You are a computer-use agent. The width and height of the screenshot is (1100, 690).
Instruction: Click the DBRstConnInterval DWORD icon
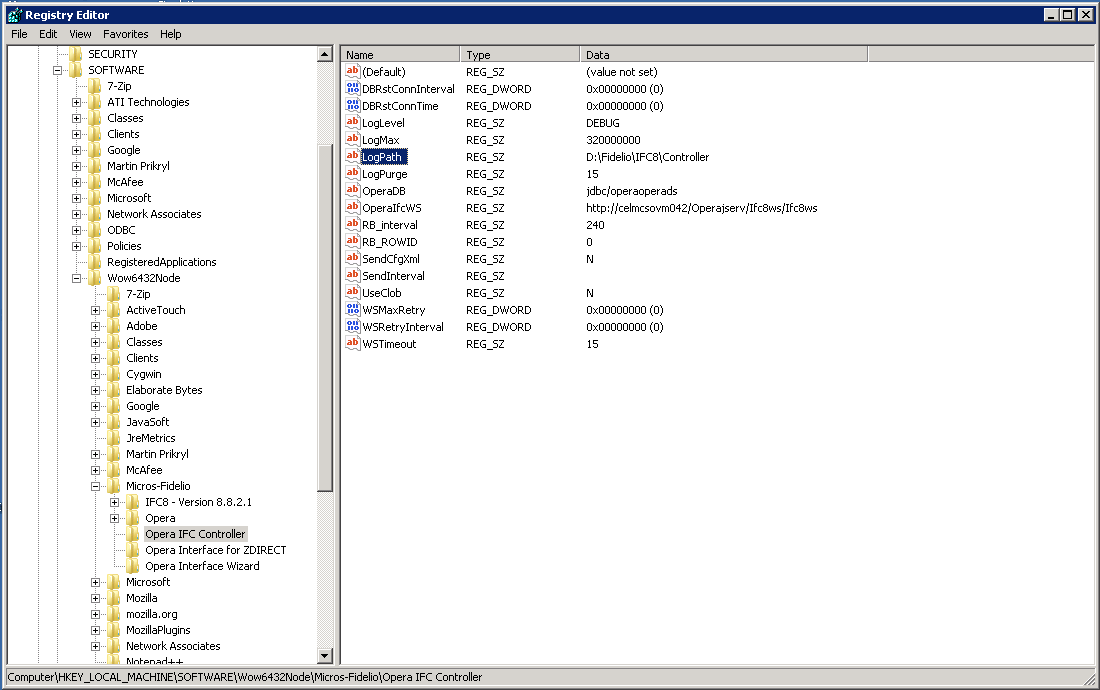pyautogui.click(x=352, y=88)
